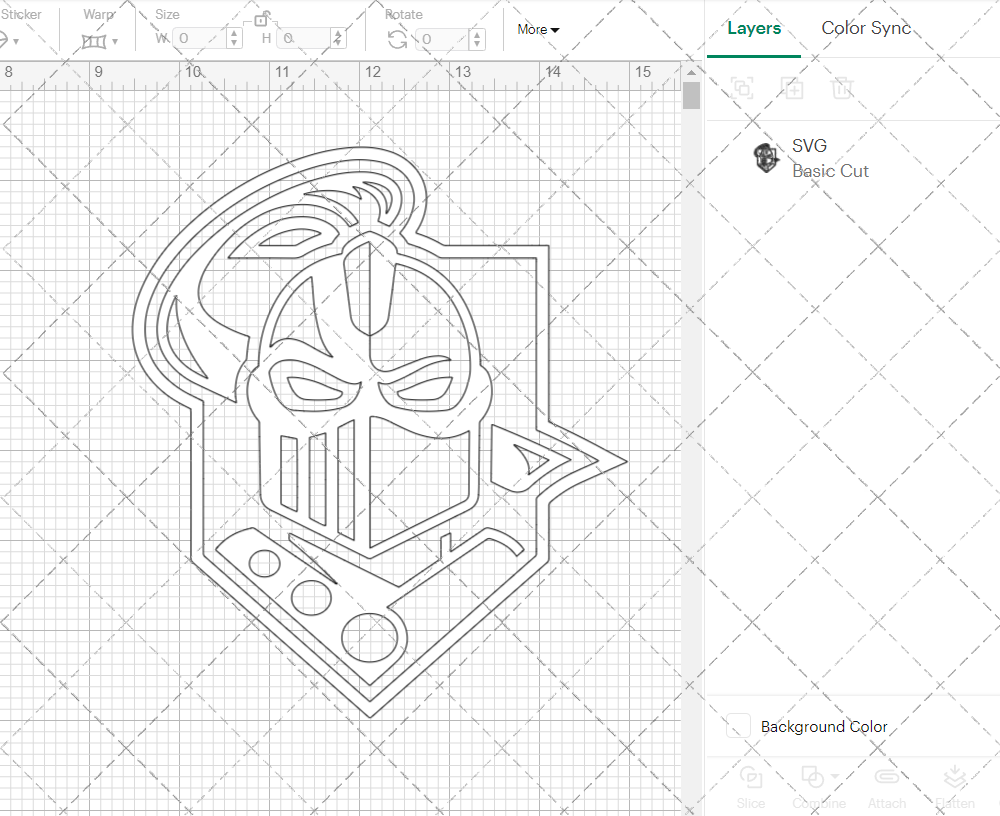
Task: Click the delete layer trash icon
Action: [x=843, y=88]
